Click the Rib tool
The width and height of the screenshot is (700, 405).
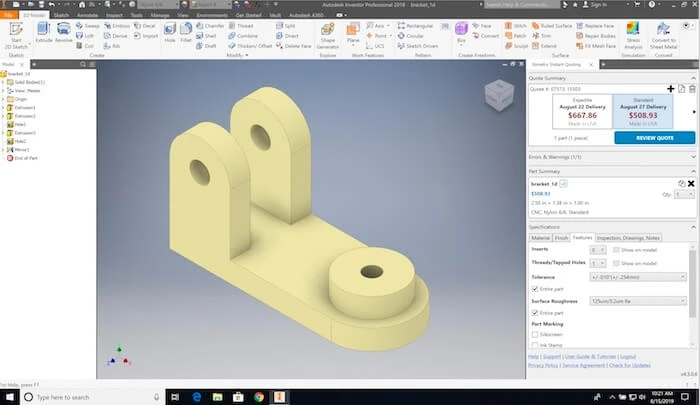(x=112, y=46)
